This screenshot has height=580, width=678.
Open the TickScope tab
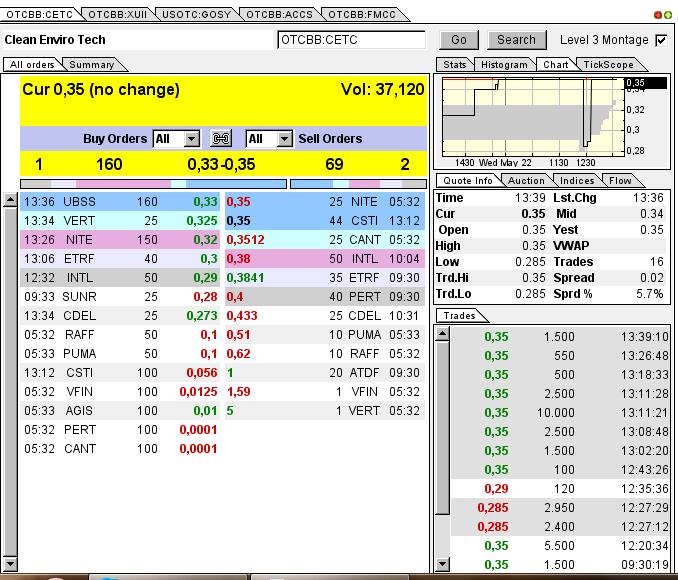(608, 65)
